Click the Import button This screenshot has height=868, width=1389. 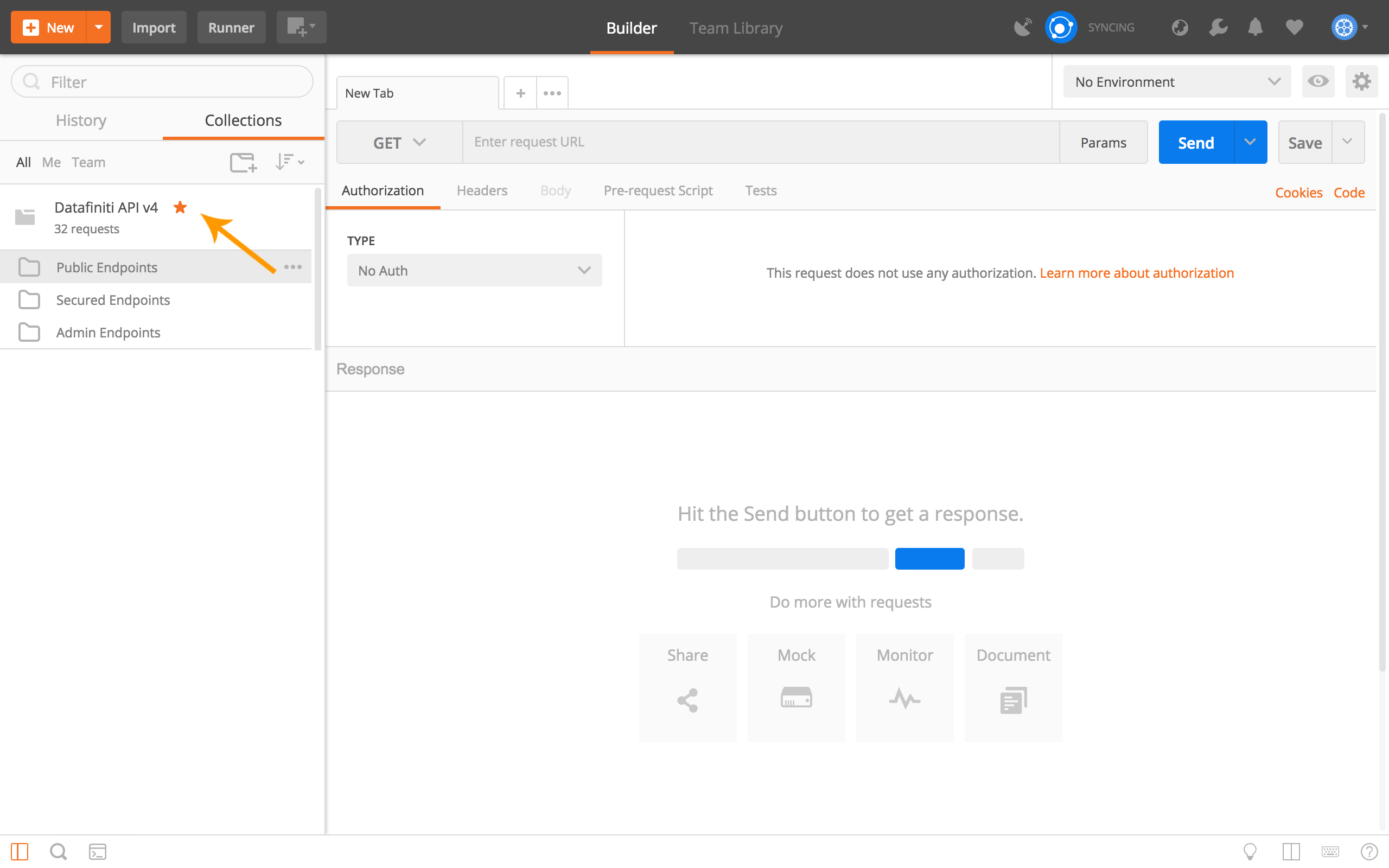(x=154, y=27)
